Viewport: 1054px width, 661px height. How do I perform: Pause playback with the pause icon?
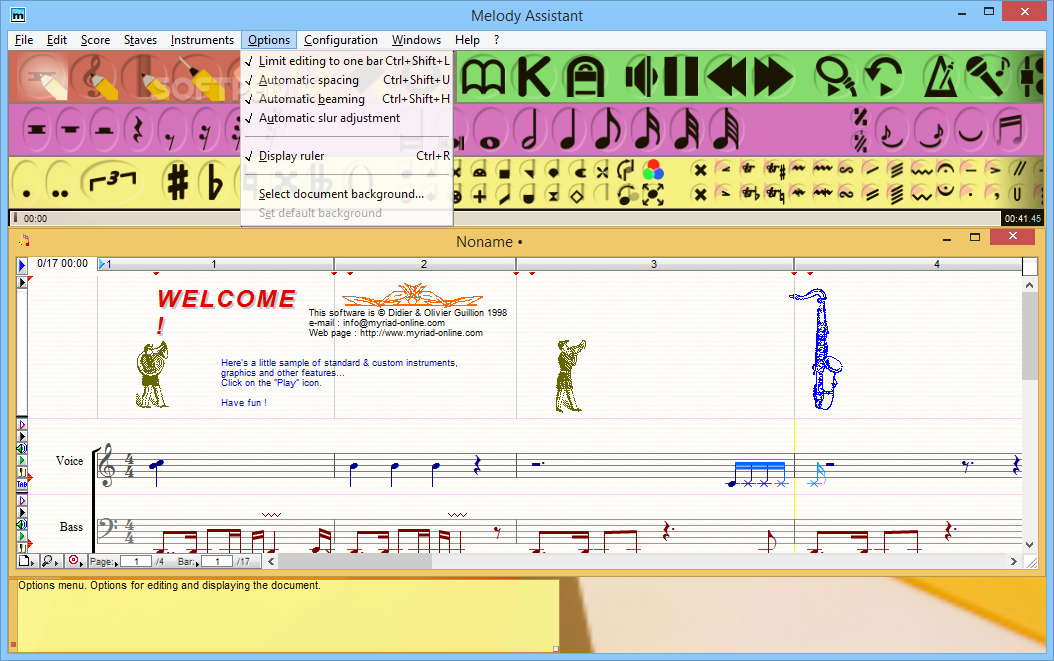pyautogui.click(x=681, y=77)
